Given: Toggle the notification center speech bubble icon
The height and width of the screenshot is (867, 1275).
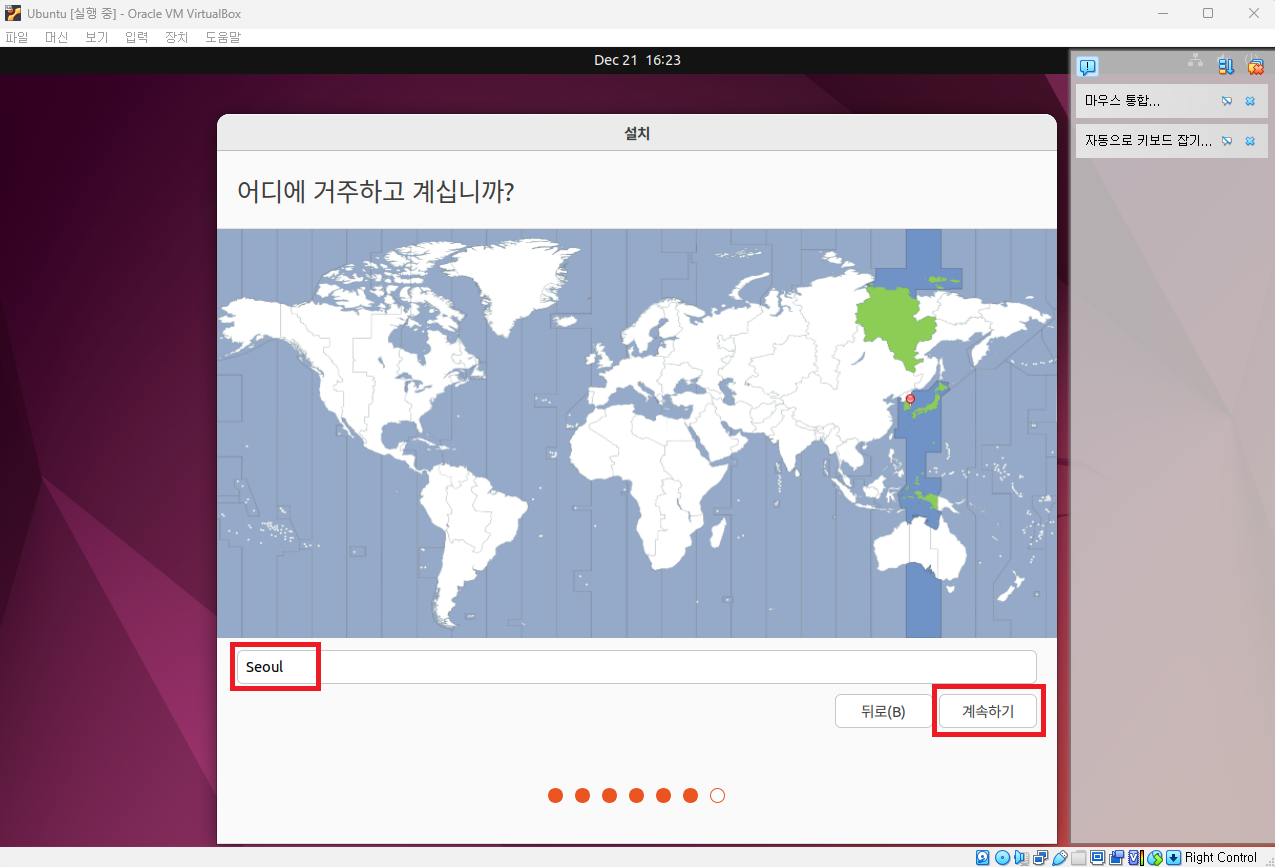Looking at the screenshot, I should point(1088,67).
